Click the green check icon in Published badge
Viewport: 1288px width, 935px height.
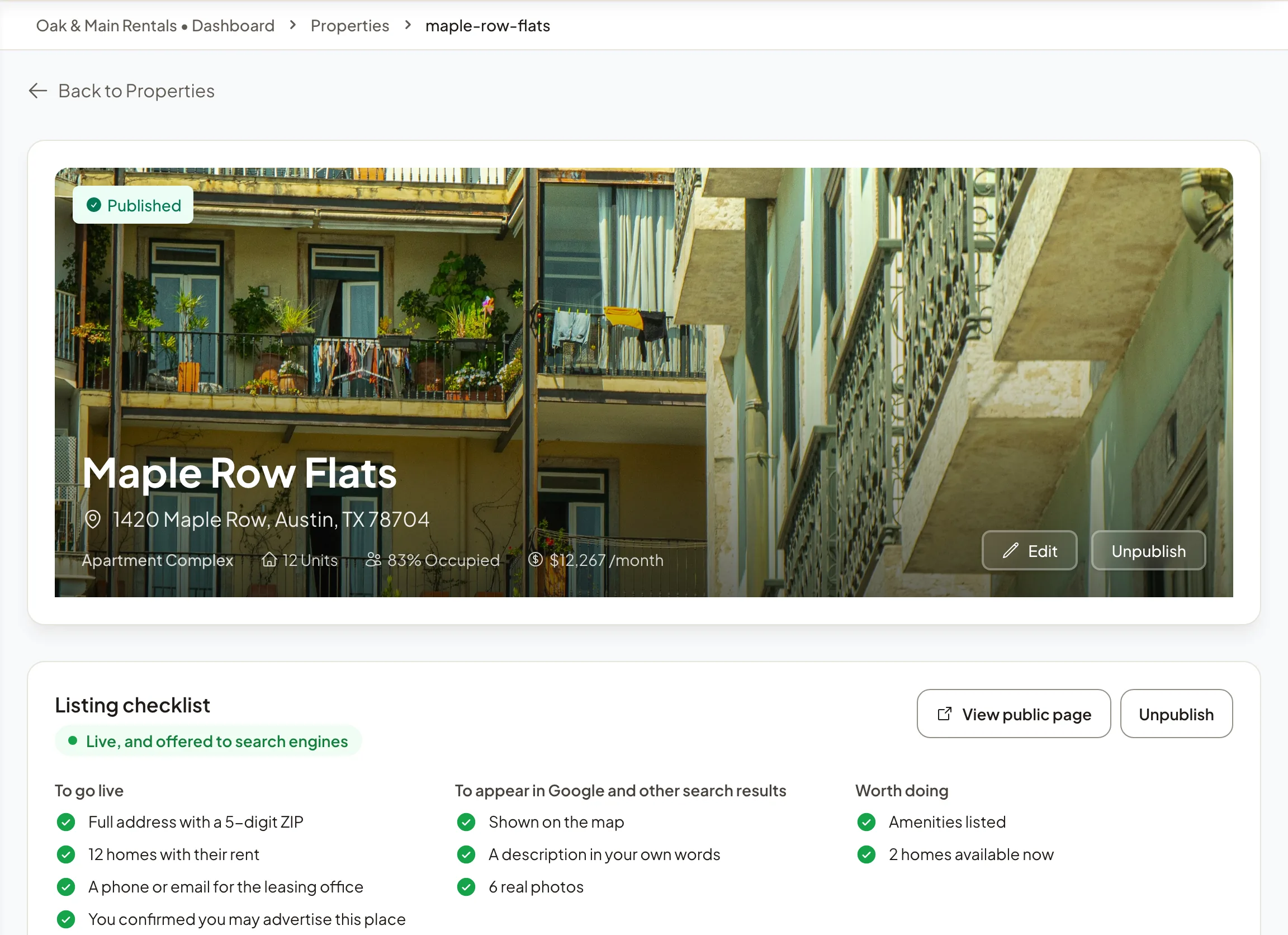click(94, 205)
